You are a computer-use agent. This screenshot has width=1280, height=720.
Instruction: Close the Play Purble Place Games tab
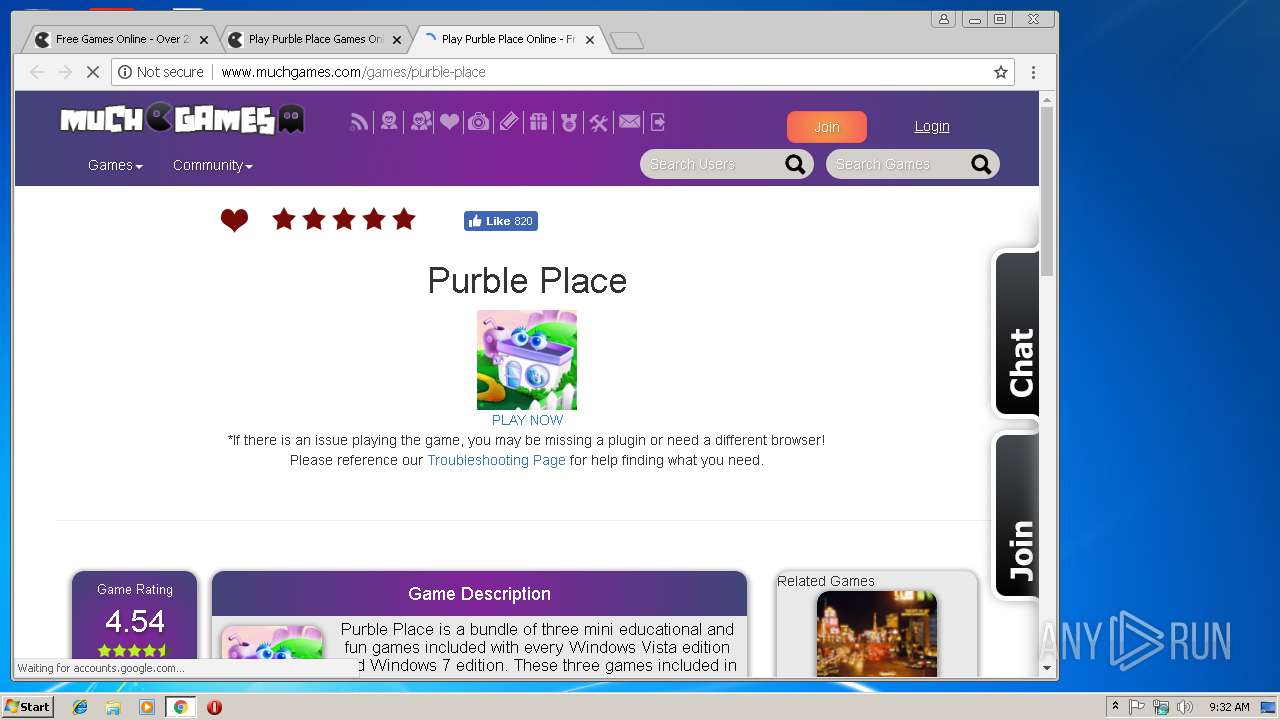pos(397,40)
